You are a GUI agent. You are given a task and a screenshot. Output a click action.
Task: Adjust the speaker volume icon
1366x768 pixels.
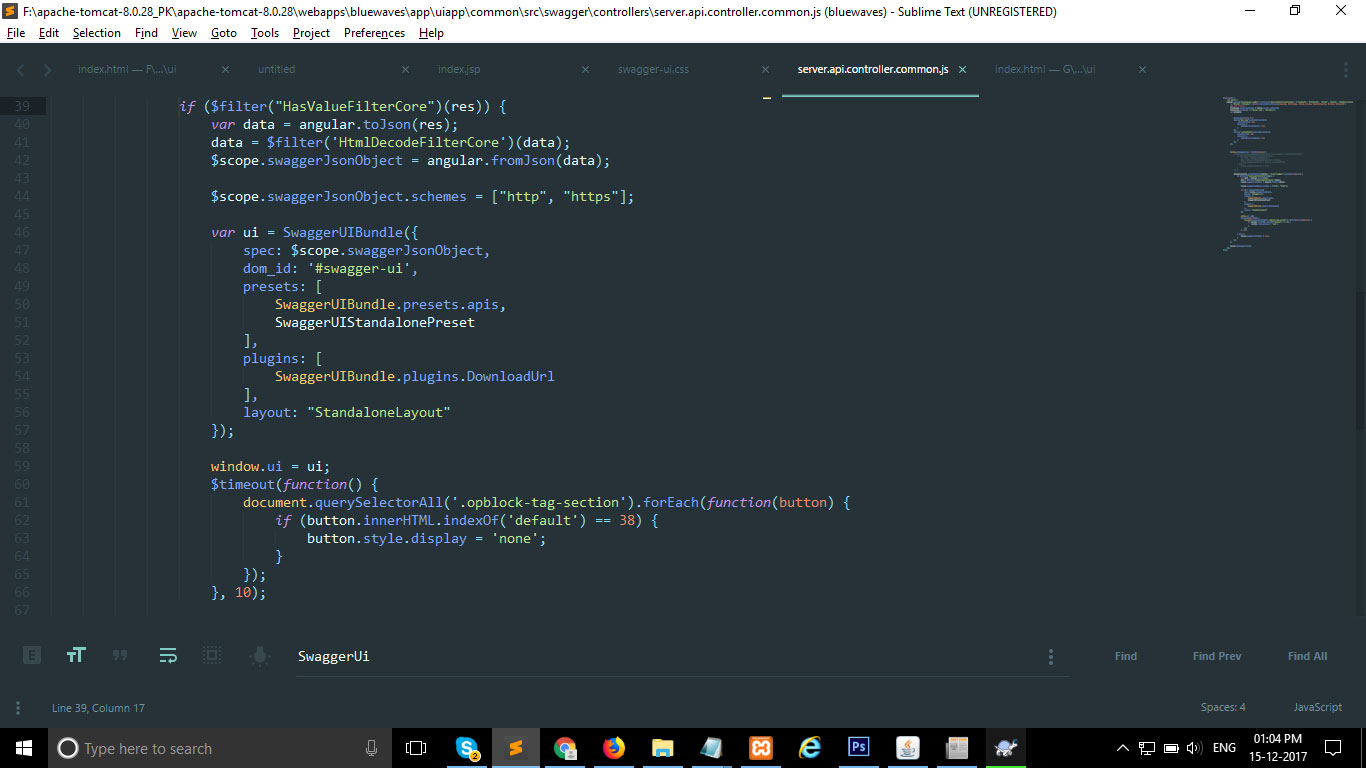click(1195, 747)
